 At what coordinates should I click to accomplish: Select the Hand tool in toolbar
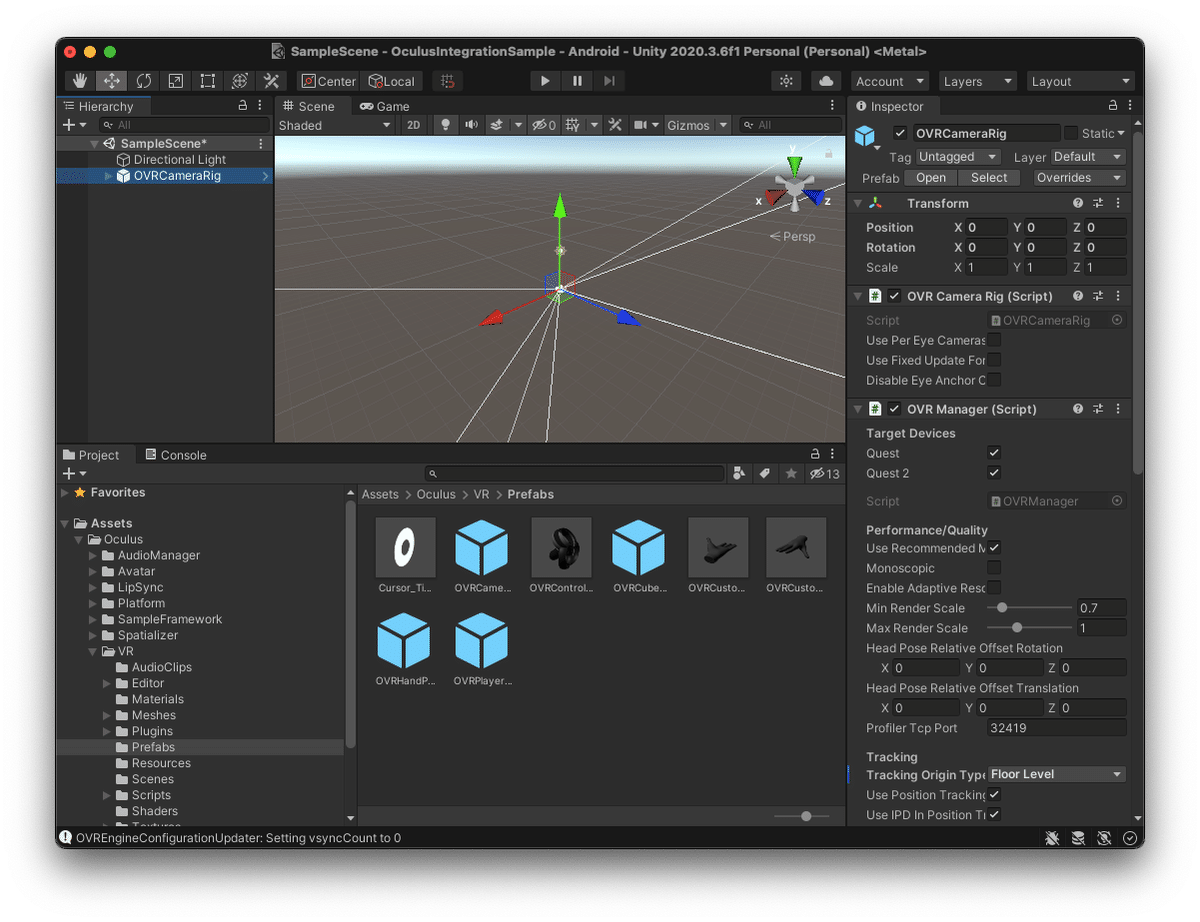[x=81, y=81]
